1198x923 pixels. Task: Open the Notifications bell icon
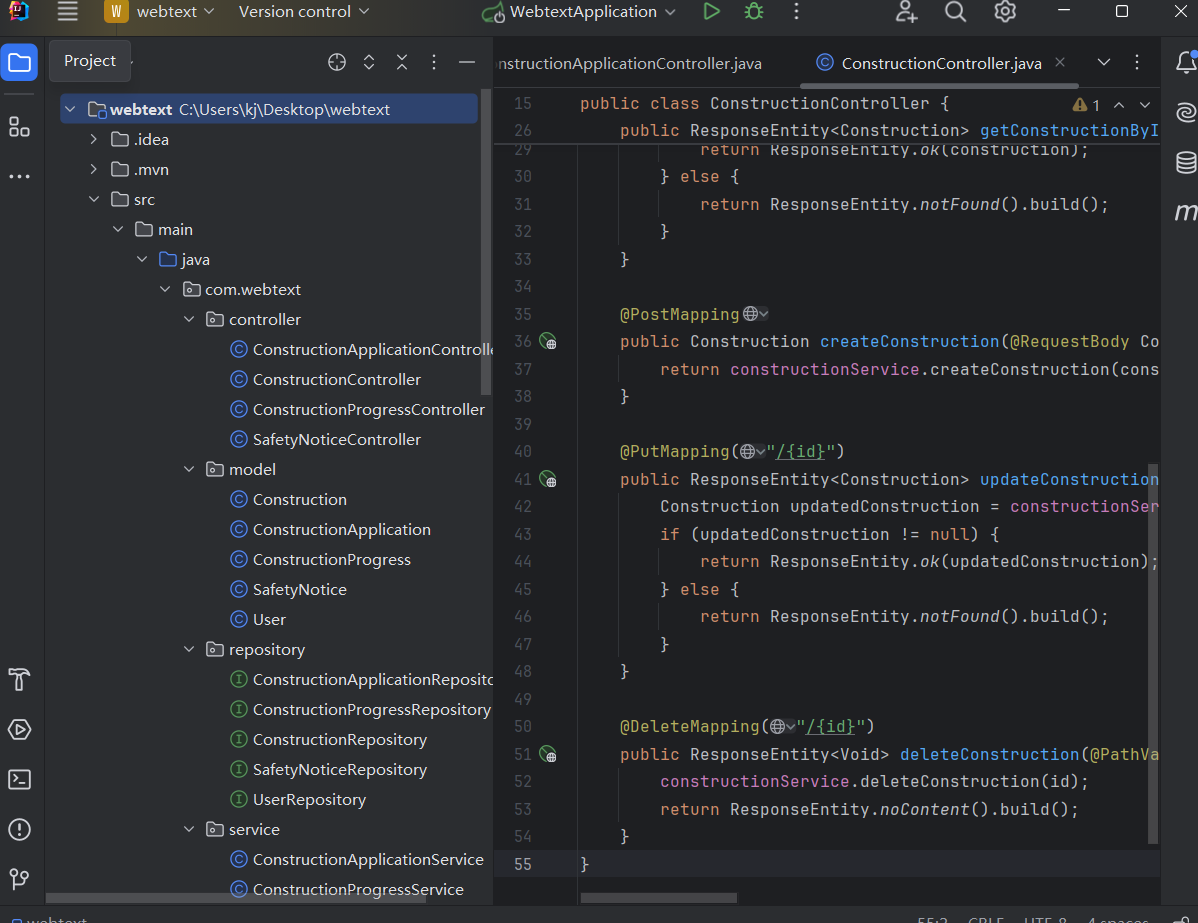(1186, 63)
